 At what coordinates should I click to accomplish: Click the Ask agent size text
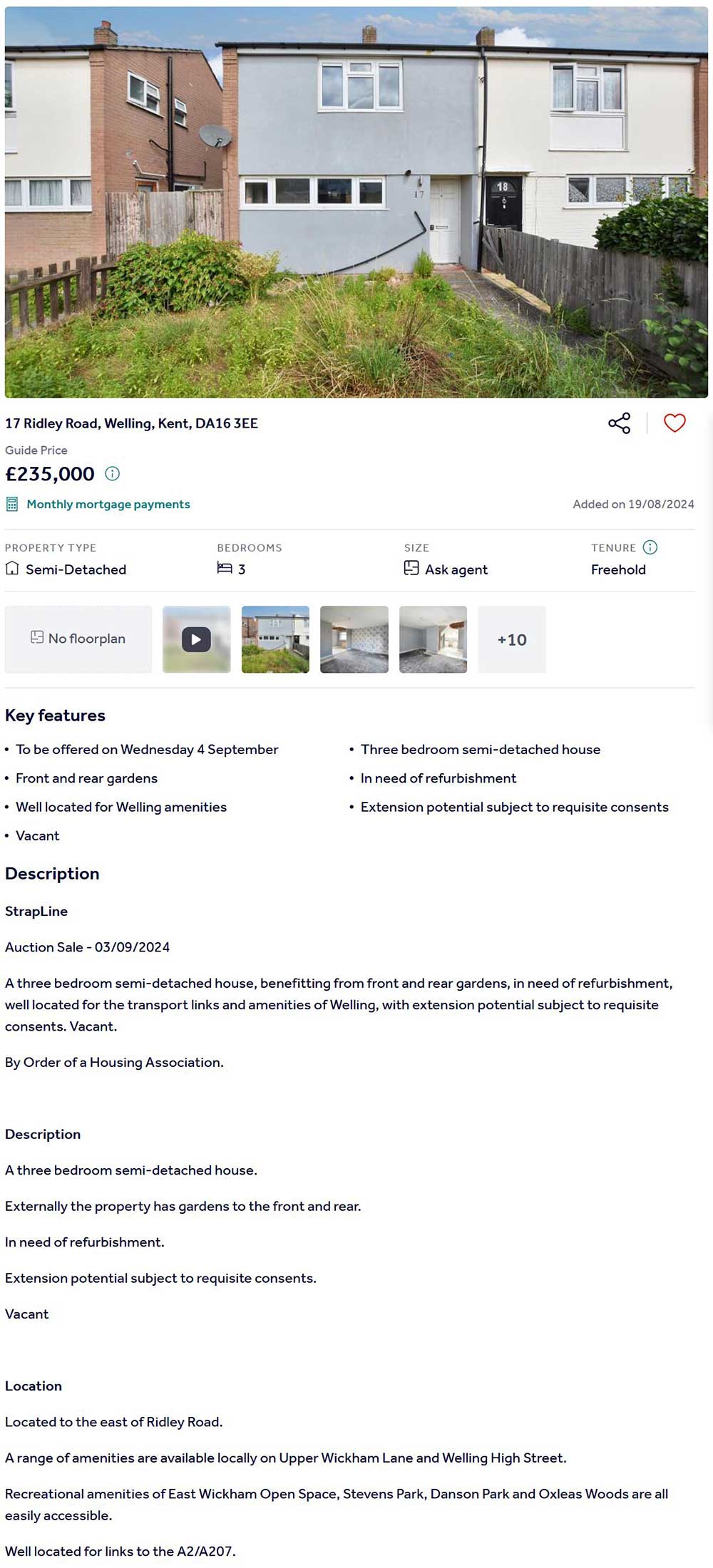click(x=456, y=569)
